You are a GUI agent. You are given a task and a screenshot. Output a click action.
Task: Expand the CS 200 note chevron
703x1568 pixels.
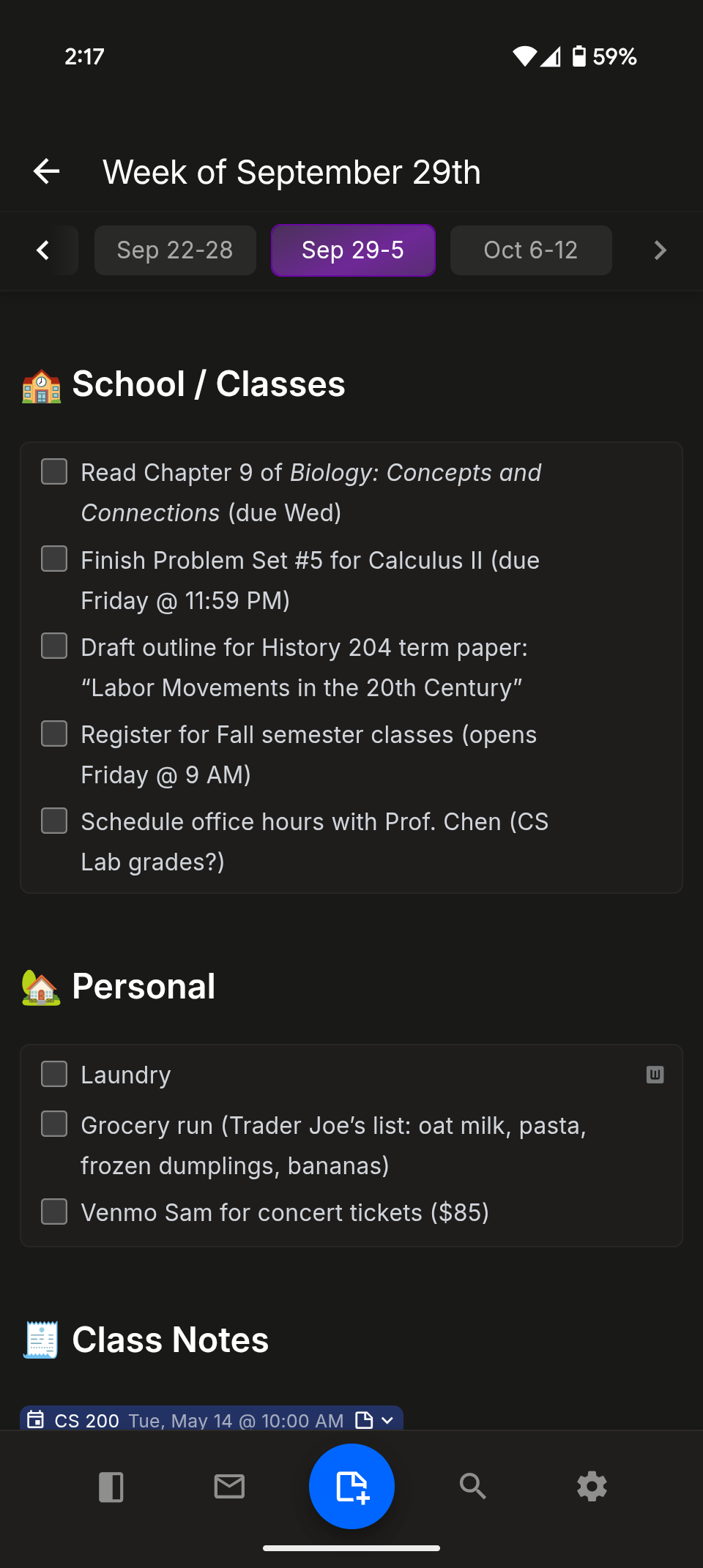pyautogui.click(x=387, y=1420)
